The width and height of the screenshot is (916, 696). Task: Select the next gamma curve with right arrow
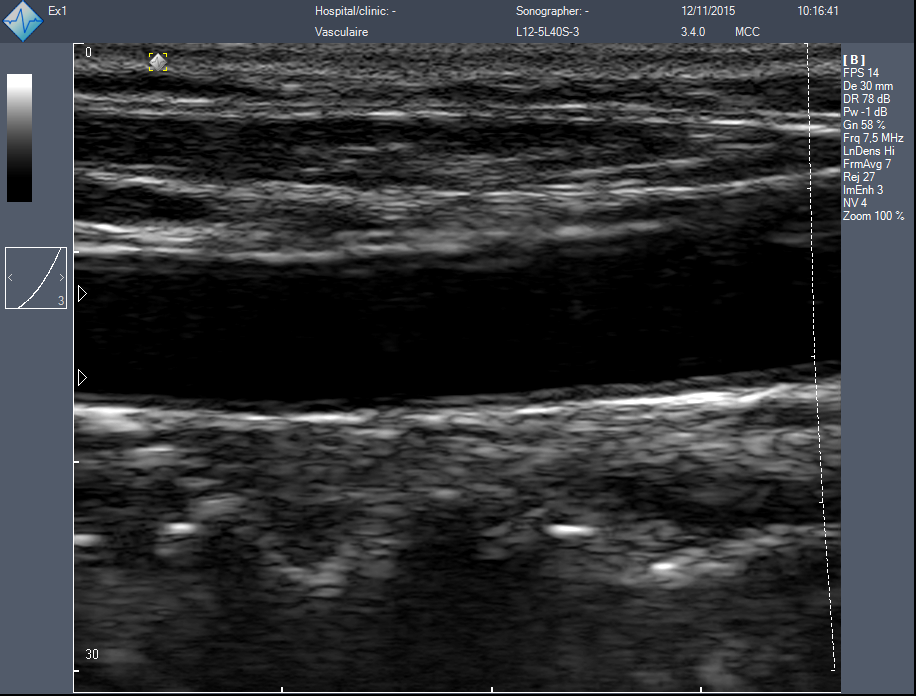(x=61, y=277)
